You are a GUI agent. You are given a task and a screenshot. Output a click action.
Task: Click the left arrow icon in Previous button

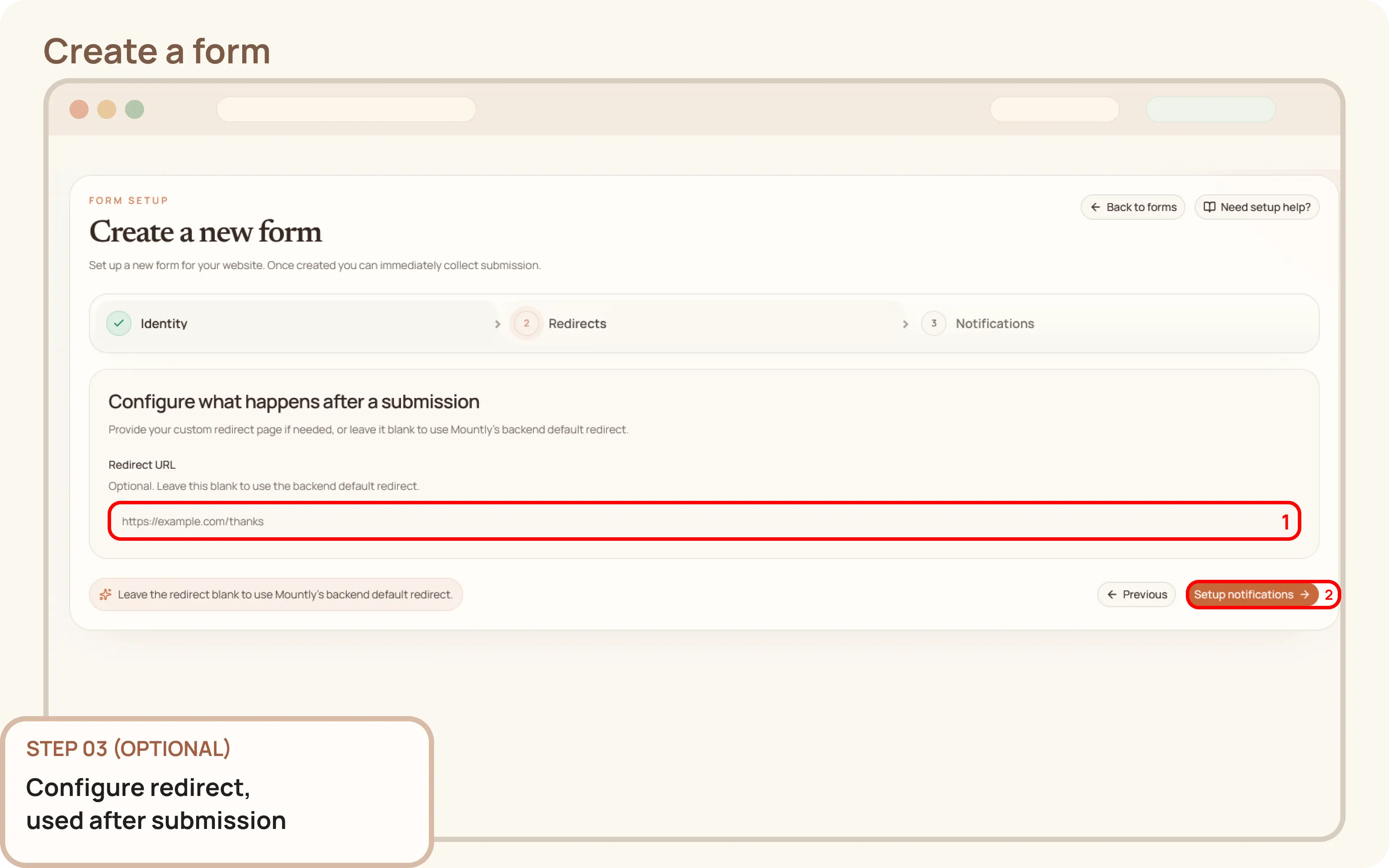1113,594
